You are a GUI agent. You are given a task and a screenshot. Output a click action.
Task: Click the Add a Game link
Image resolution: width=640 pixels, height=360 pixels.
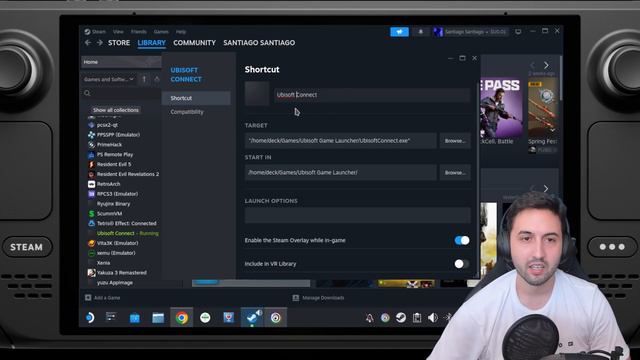point(107,298)
